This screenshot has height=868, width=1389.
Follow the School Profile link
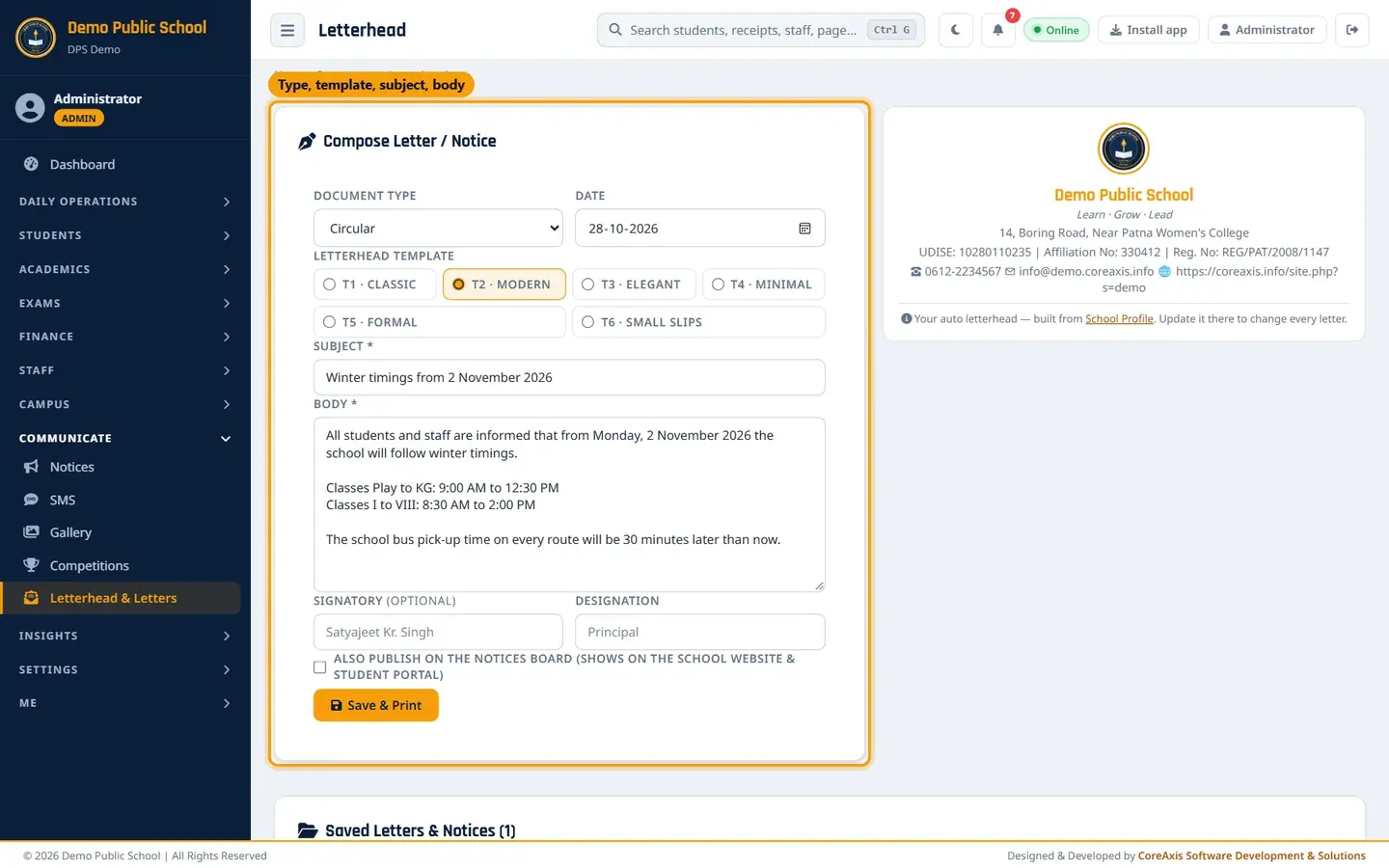pyautogui.click(x=1119, y=319)
